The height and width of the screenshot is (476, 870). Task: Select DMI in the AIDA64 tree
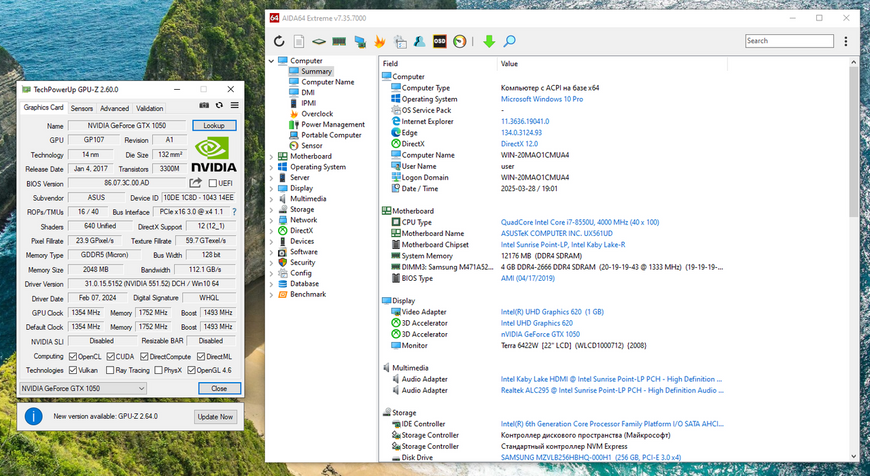(308, 93)
